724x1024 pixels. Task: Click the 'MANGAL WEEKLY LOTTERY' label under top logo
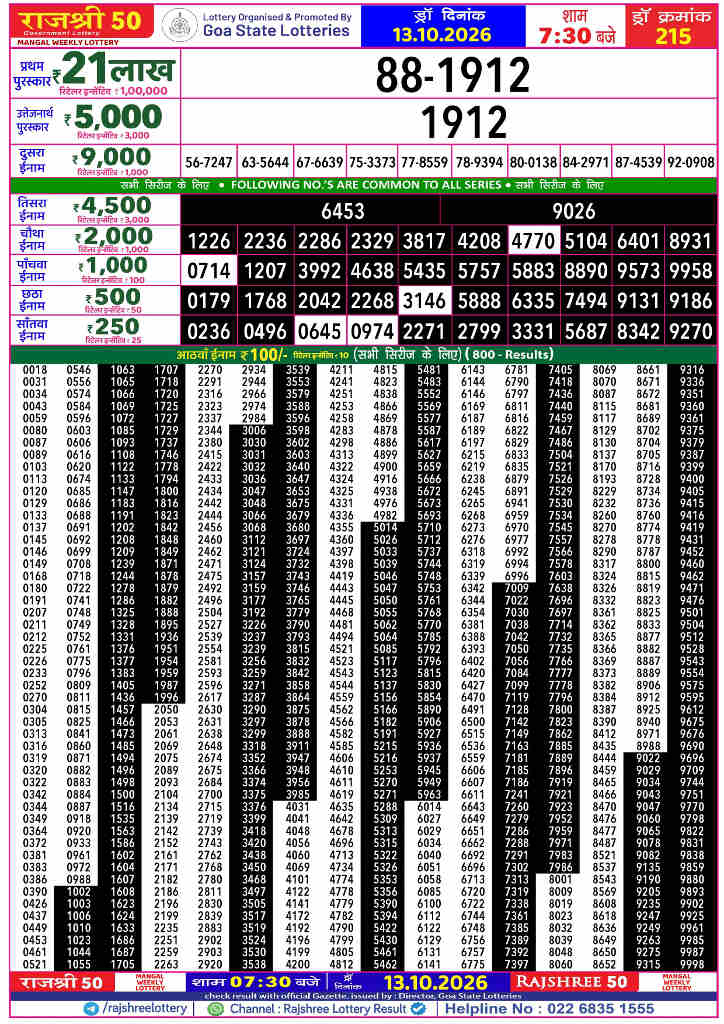click(x=68, y=42)
